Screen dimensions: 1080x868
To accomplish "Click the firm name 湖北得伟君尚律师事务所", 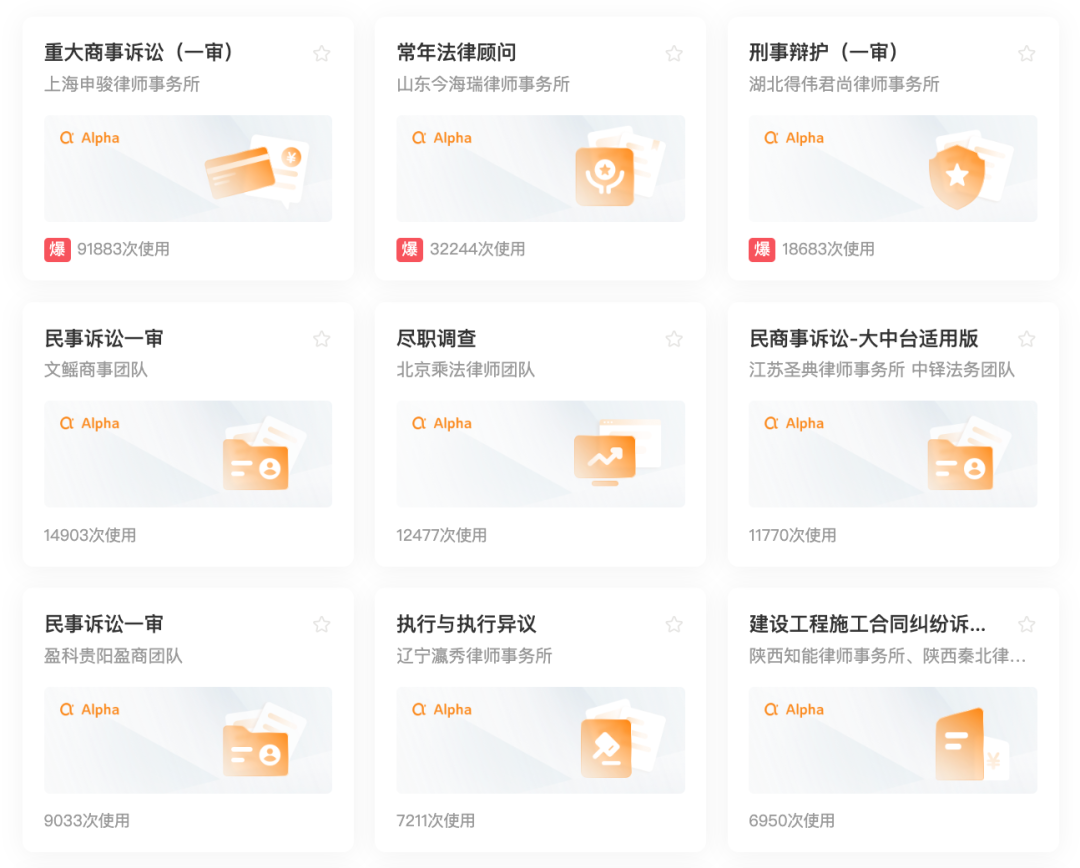I will 844,84.
